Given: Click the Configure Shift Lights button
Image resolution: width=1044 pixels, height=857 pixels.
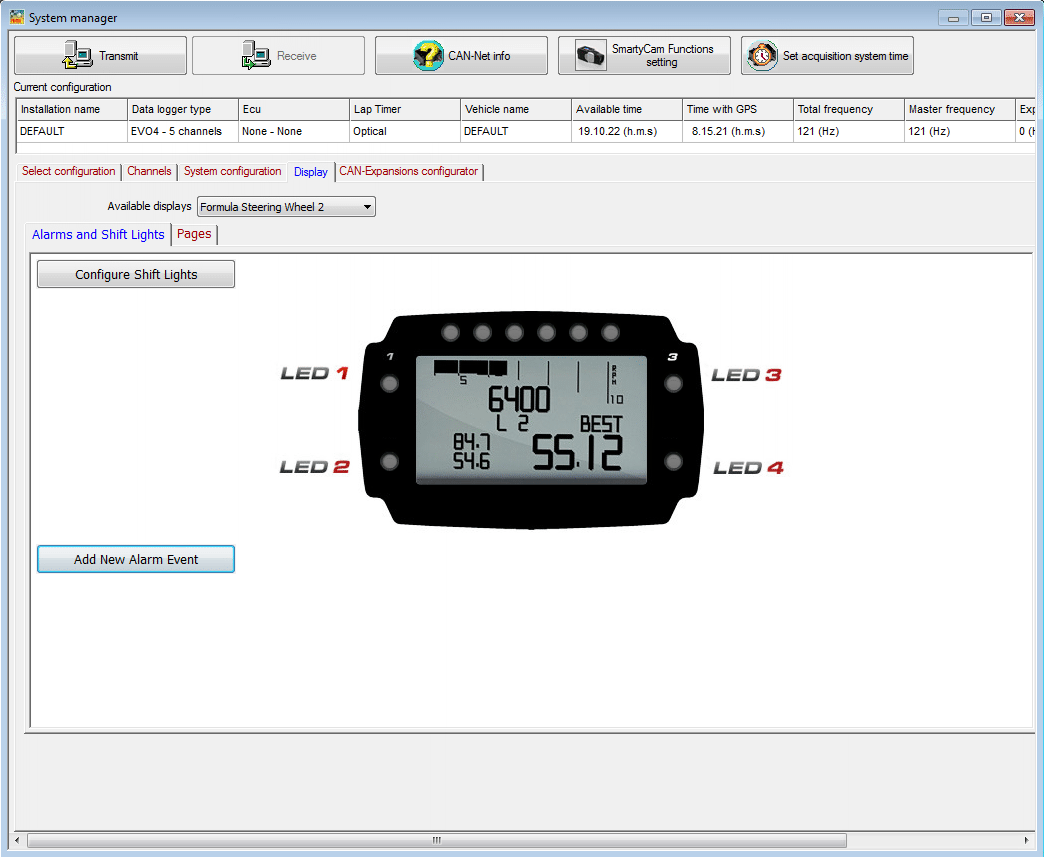Looking at the screenshot, I should [135, 273].
